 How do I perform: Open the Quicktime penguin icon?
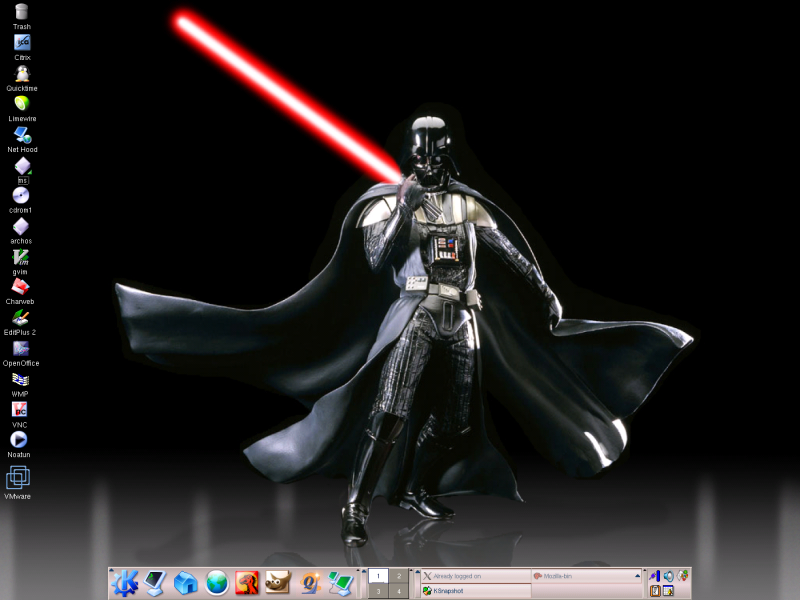click(x=21, y=73)
